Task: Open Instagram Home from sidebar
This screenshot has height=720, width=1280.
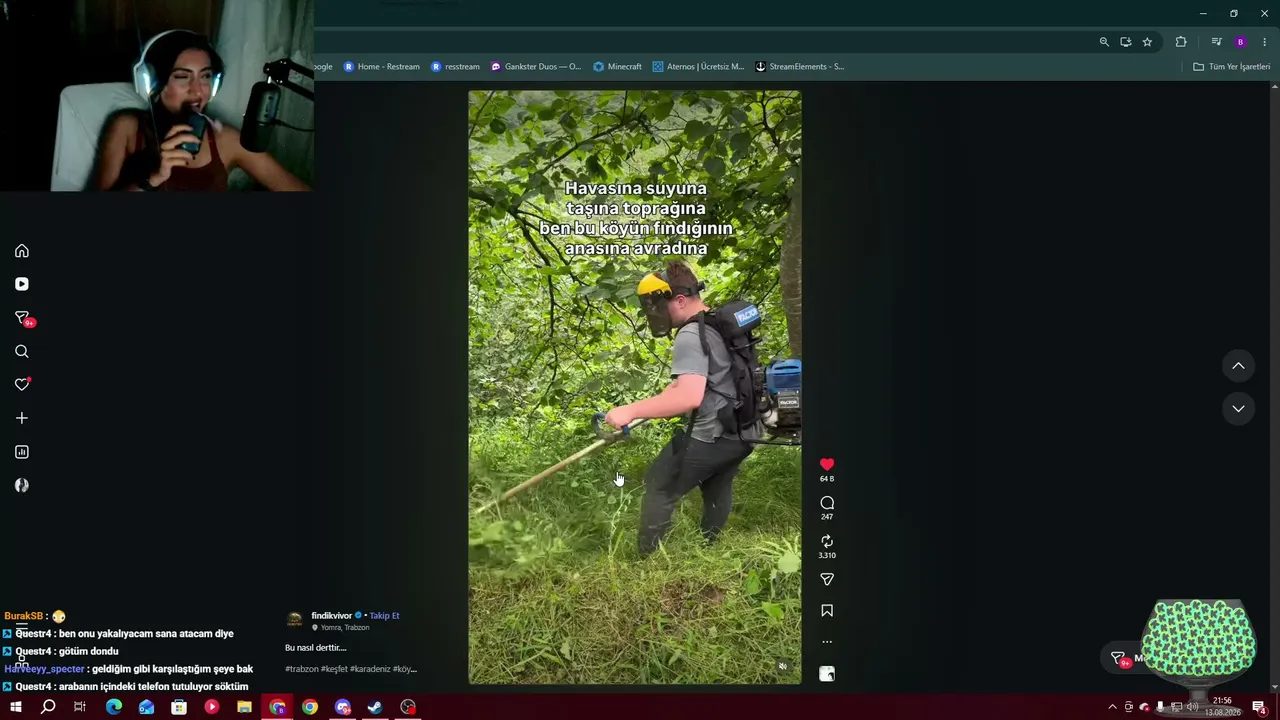Action: [x=22, y=251]
